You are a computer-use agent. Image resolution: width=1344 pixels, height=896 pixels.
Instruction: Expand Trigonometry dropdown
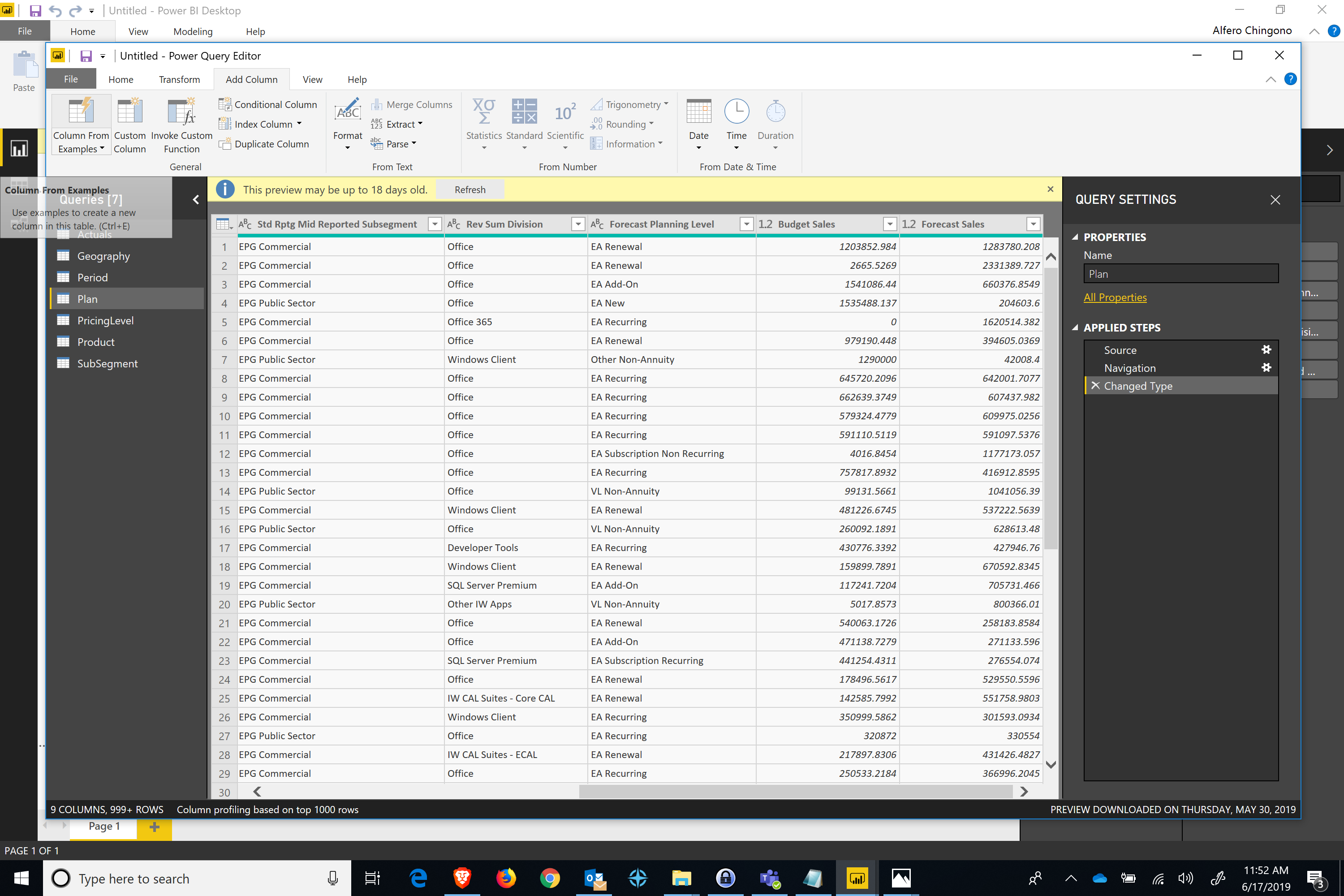(666, 104)
